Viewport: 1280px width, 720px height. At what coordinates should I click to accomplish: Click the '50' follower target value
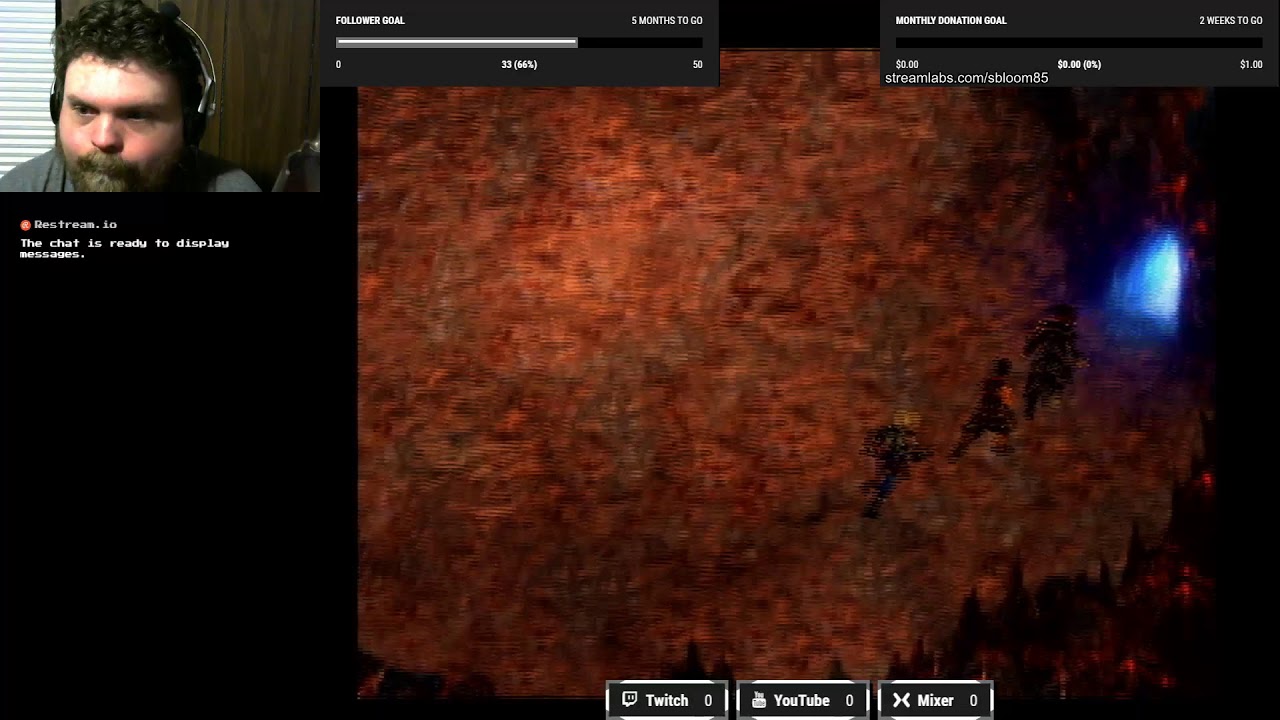coord(697,64)
